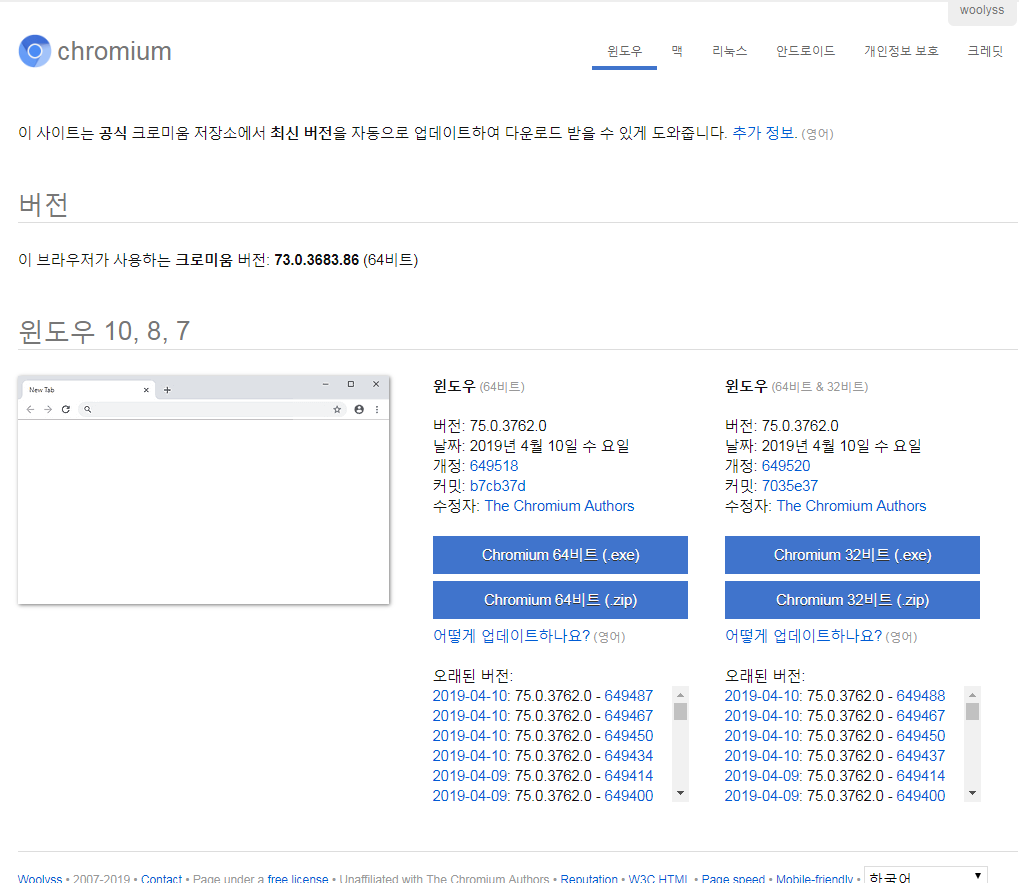1019x883 pixels.
Task: Click the browser window preview thumbnail
Action: pyautogui.click(x=203, y=490)
